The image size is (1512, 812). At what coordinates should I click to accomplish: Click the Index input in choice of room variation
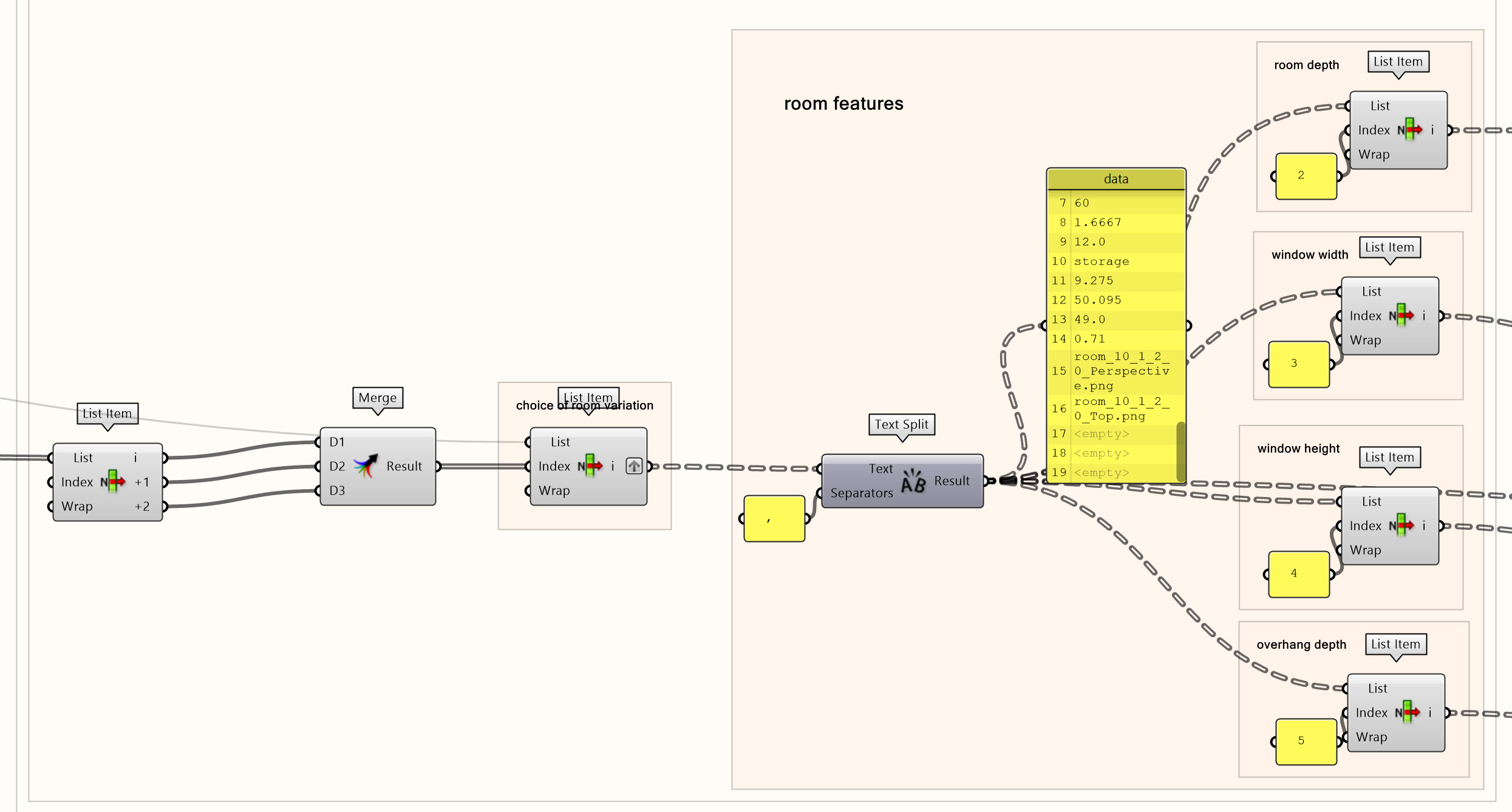(x=554, y=466)
